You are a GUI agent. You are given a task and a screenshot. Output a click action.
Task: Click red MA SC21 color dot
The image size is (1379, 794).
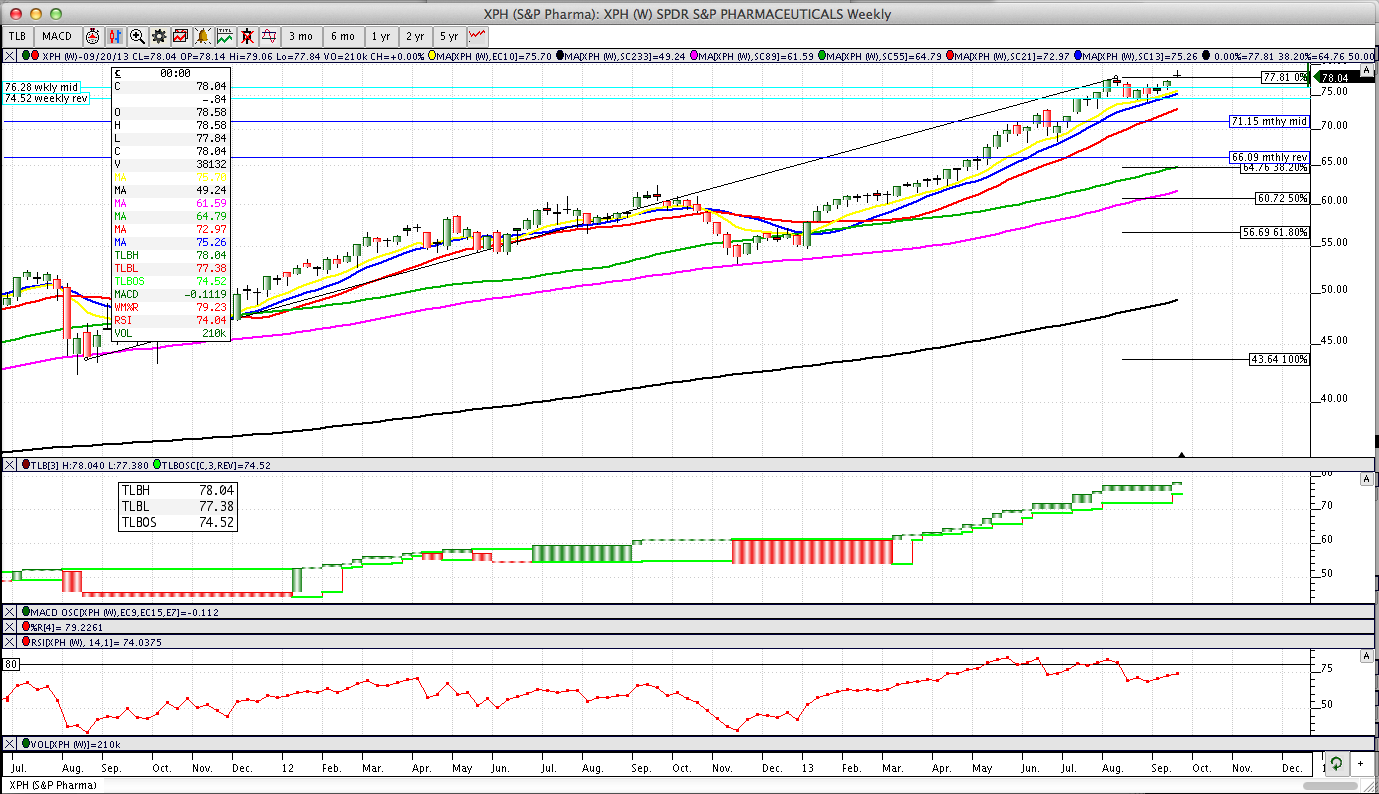[950, 56]
